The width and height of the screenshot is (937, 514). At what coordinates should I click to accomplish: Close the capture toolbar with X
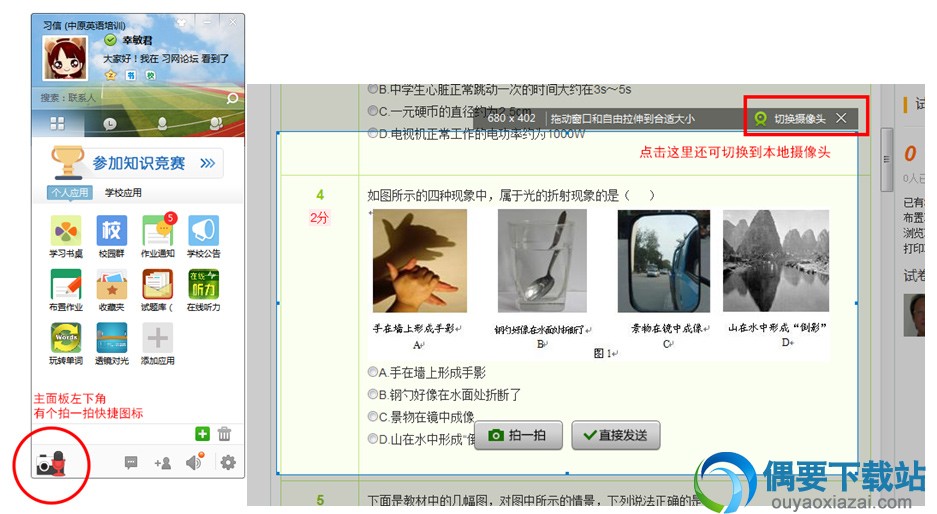pos(841,118)
